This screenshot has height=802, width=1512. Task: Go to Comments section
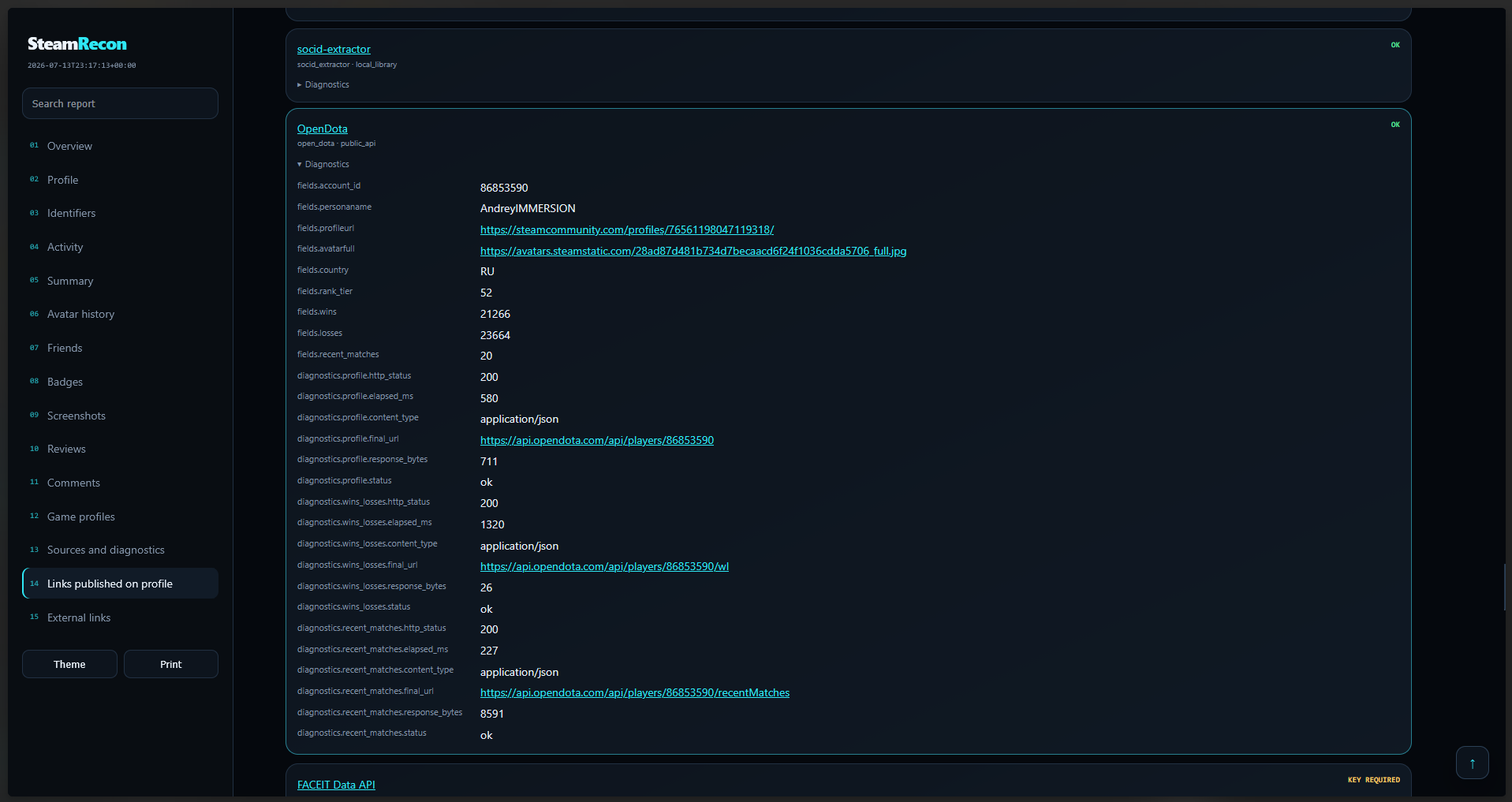tap(120, 483)
